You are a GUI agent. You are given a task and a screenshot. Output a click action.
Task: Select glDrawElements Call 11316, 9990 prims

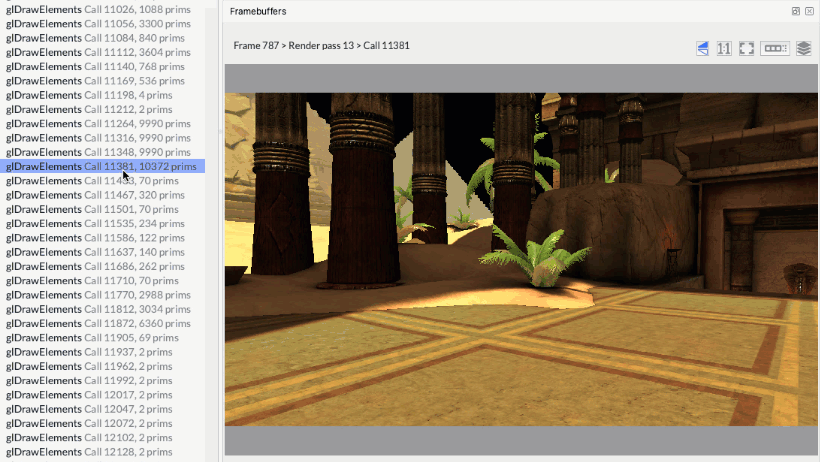coord(98,138)
